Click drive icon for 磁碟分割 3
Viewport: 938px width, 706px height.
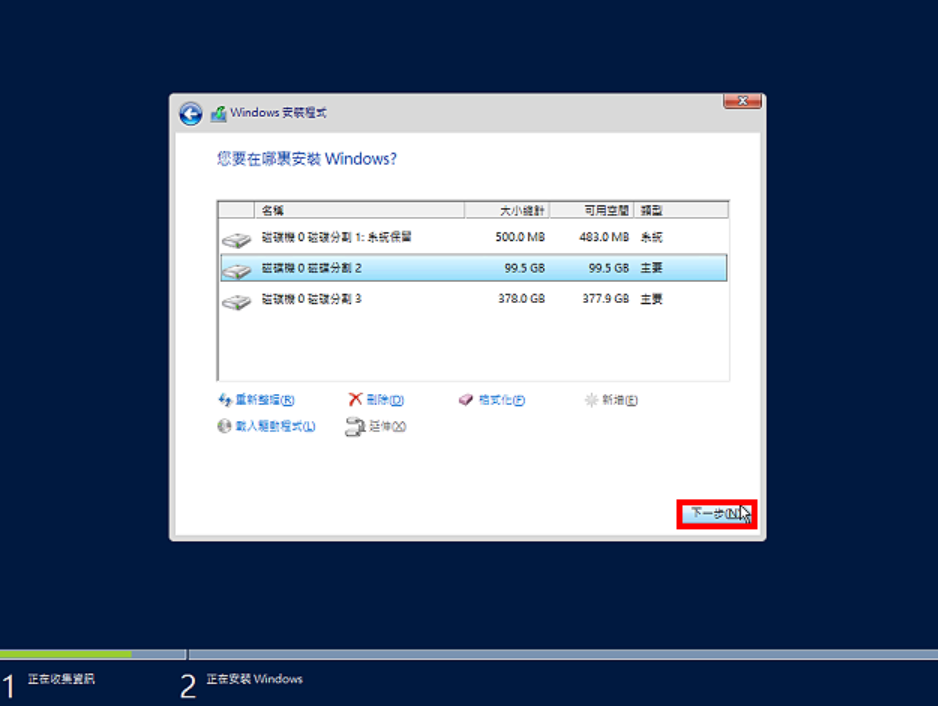(236, 302)
